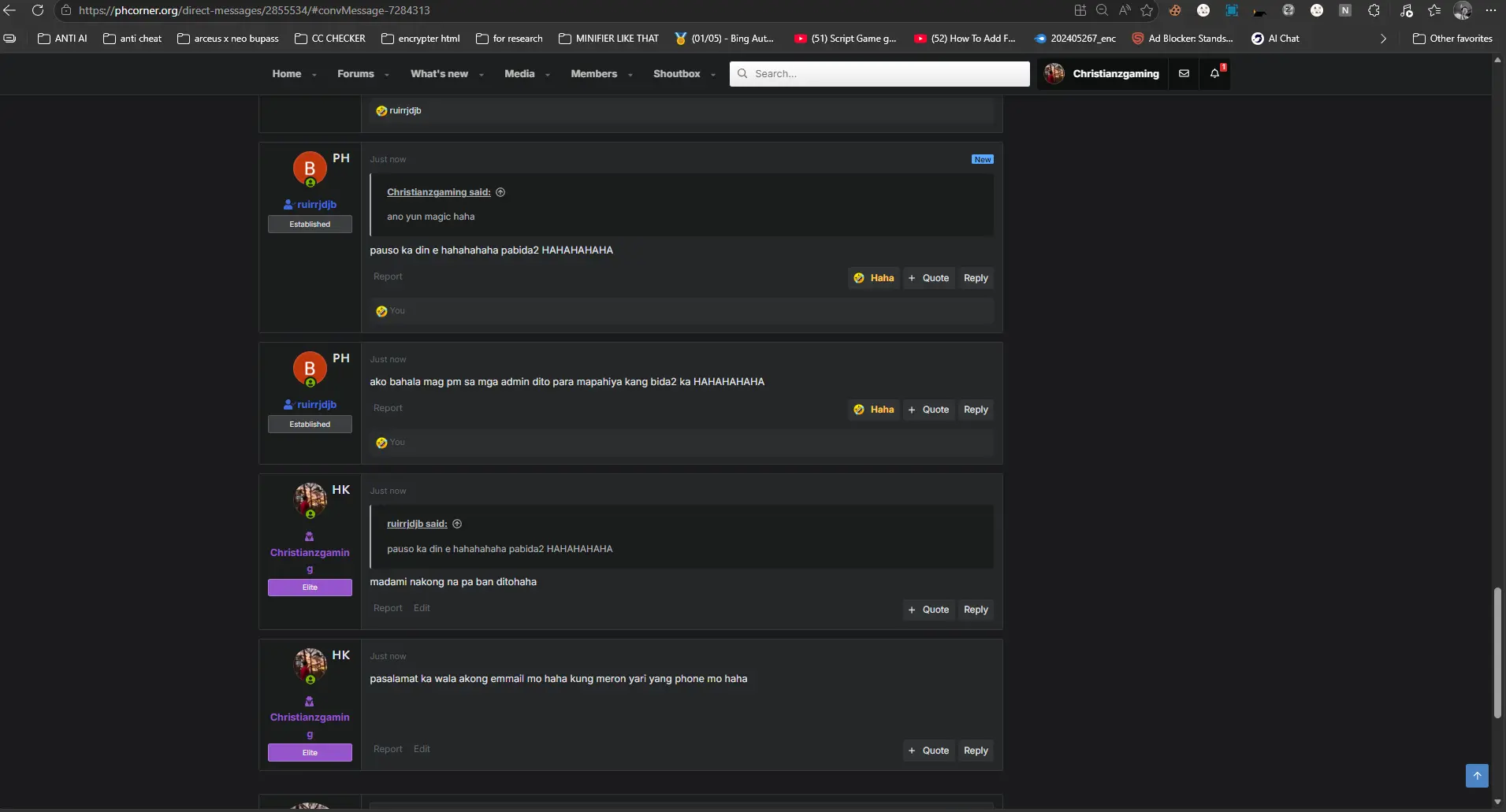Screen dimensions: 1506x812
Task: Open the Members nav item
Action: point(593,73)
